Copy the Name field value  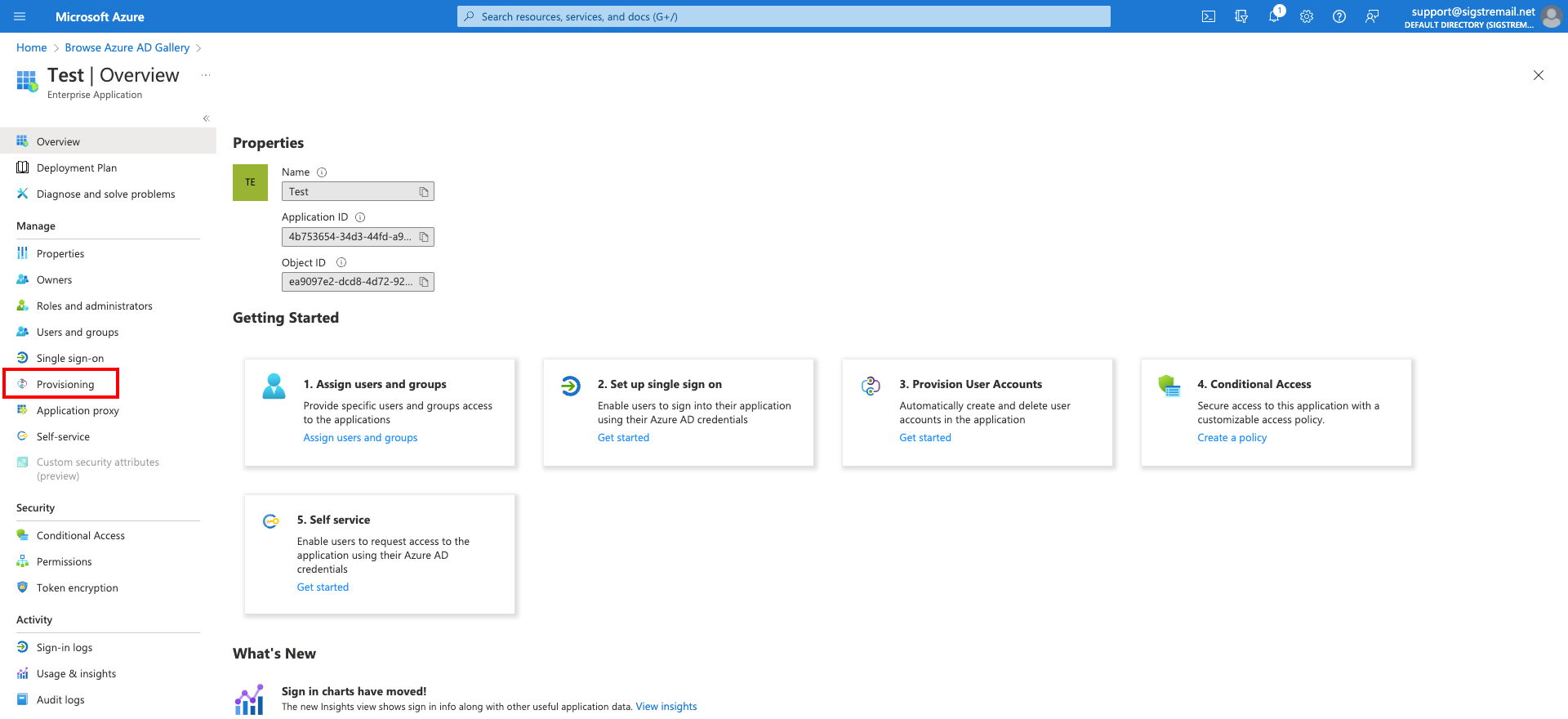pyautogui.click(x=424, y=192)
